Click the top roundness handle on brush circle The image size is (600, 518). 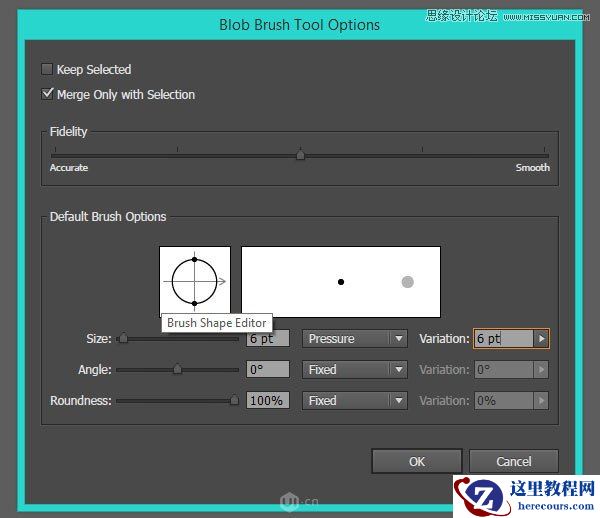(x=194, y=259)
